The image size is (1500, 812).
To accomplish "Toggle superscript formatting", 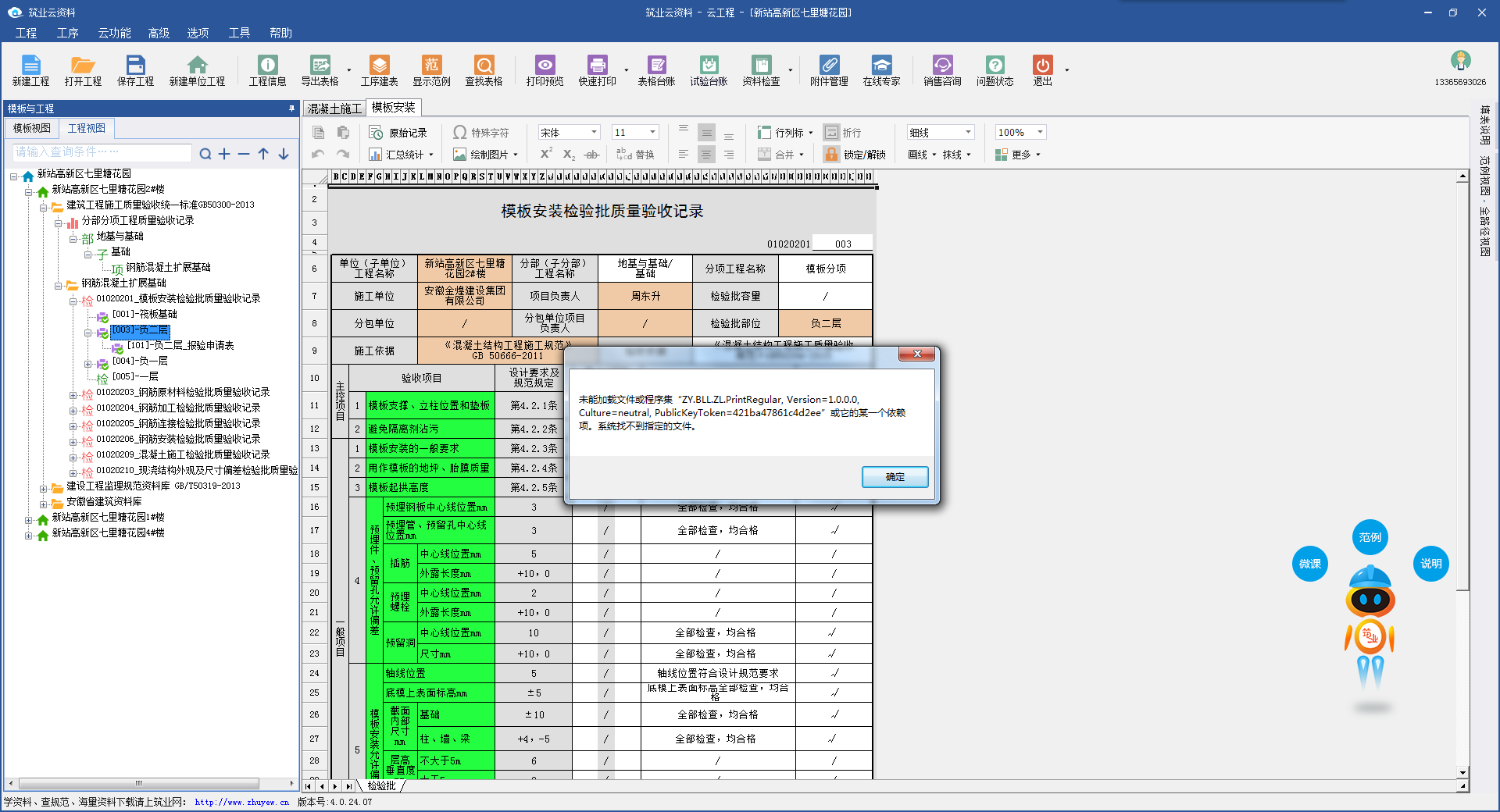I will coord(546,154).
